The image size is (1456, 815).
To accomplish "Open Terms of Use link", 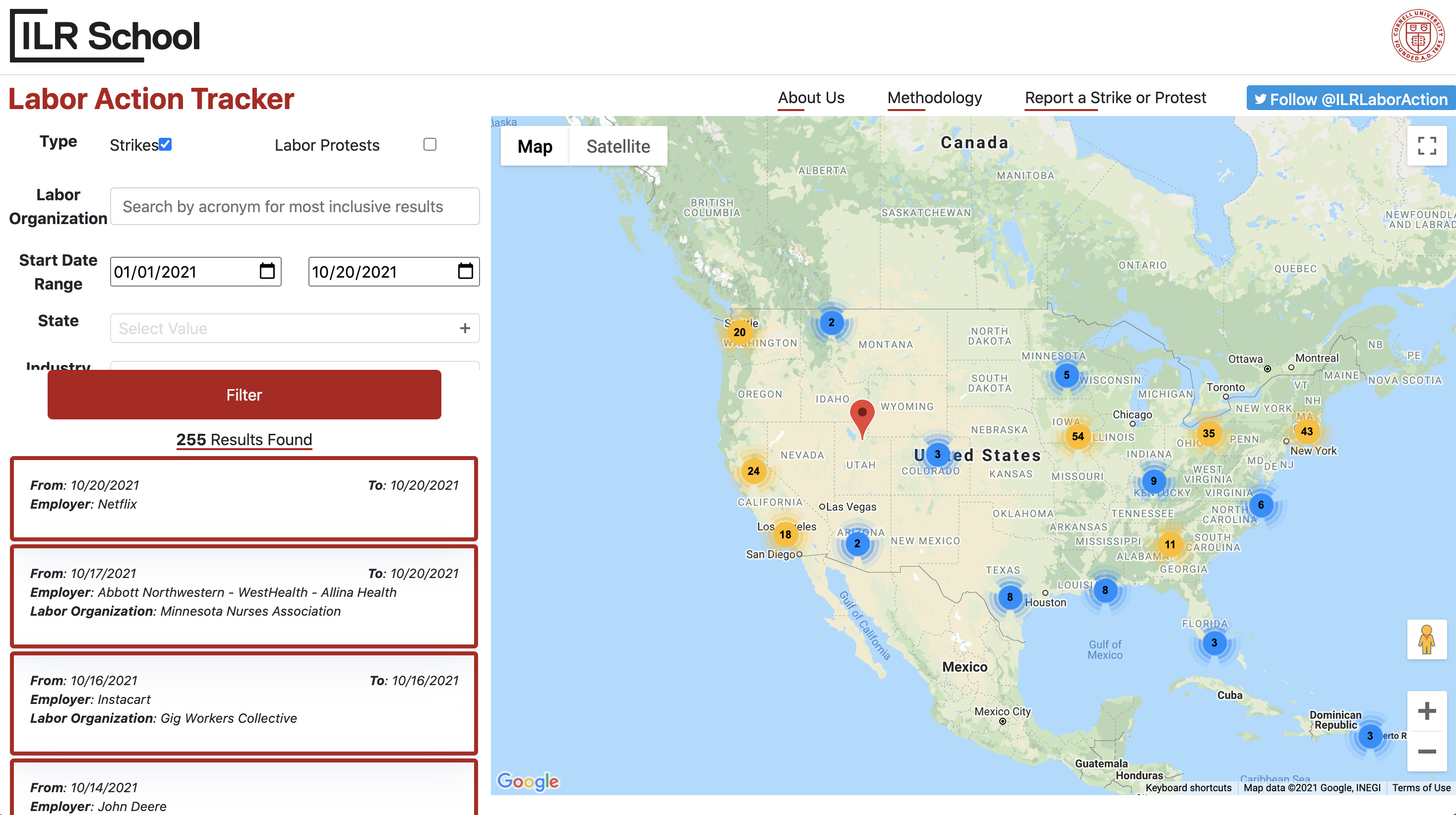I will coord(1421,787).
